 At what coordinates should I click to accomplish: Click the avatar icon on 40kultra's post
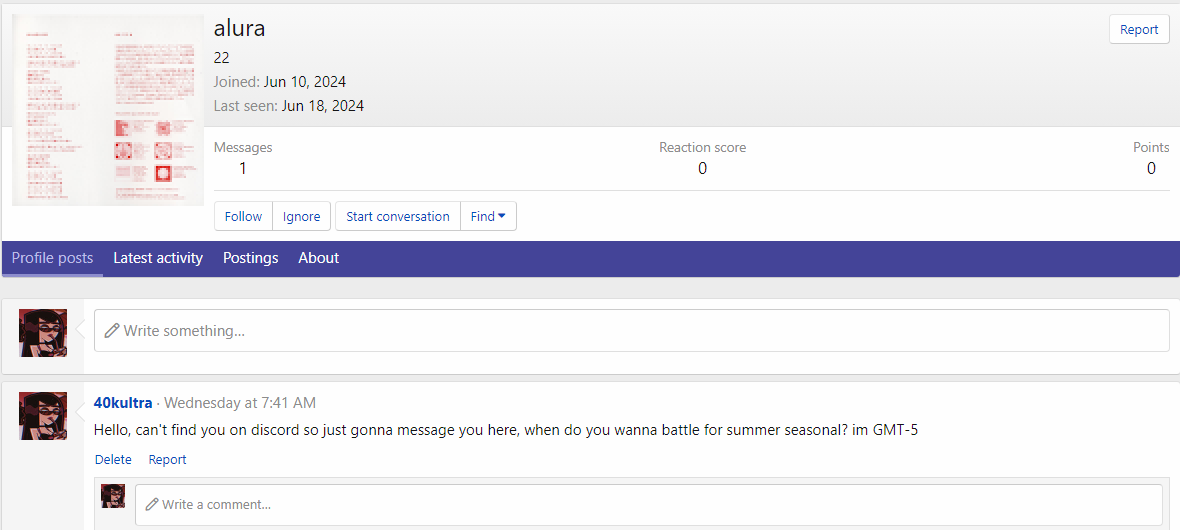43,416
